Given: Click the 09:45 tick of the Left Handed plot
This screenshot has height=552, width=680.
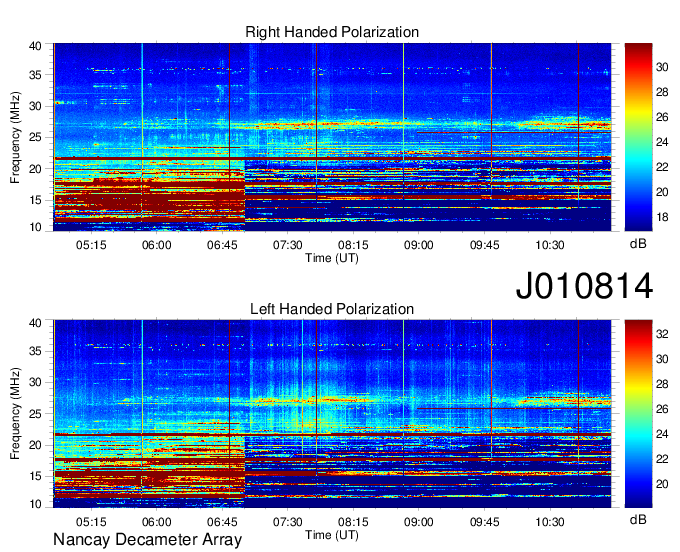Looking at the screenshot, I should [x=484, y=522].
